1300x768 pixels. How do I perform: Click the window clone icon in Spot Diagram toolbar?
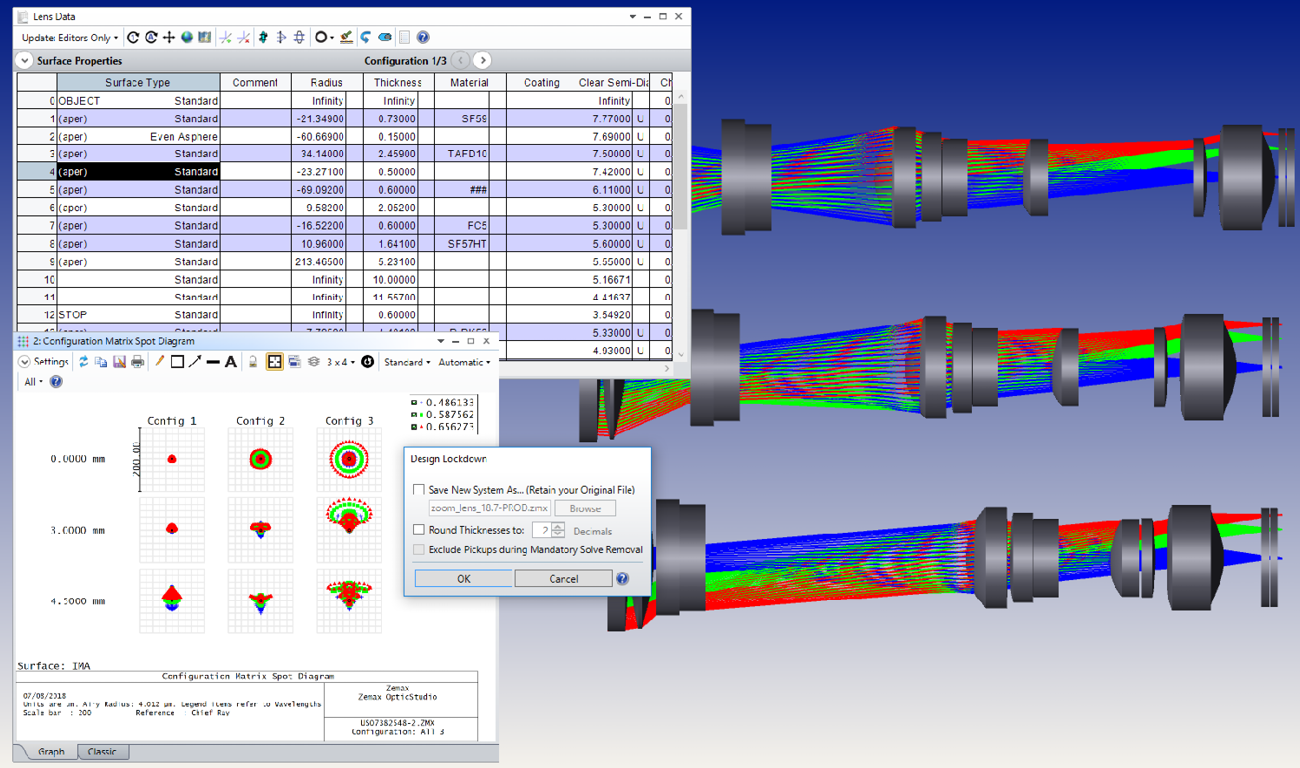(294, 362)
